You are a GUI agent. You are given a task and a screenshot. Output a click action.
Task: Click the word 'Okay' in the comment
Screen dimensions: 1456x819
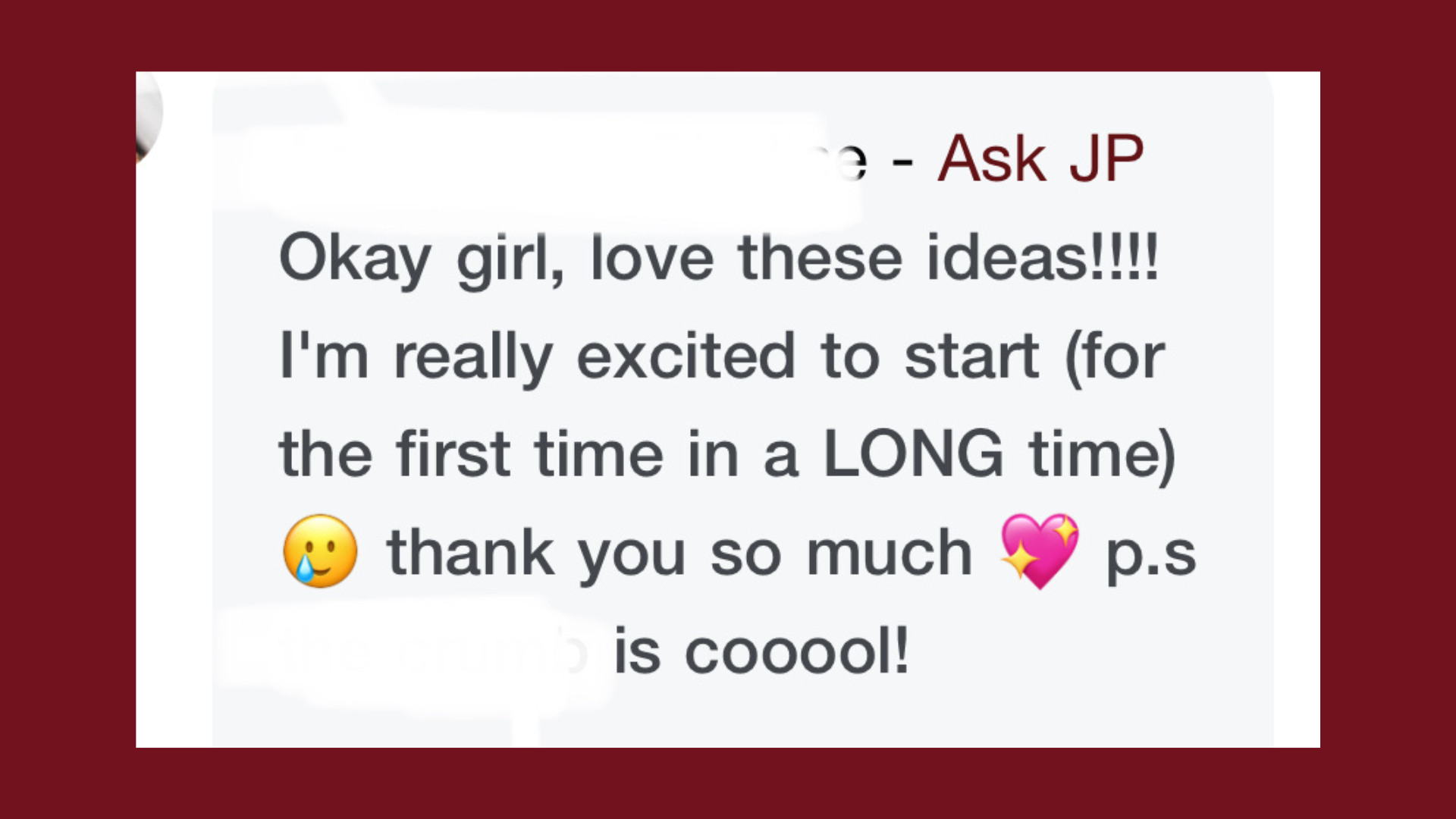pos(355,259)
